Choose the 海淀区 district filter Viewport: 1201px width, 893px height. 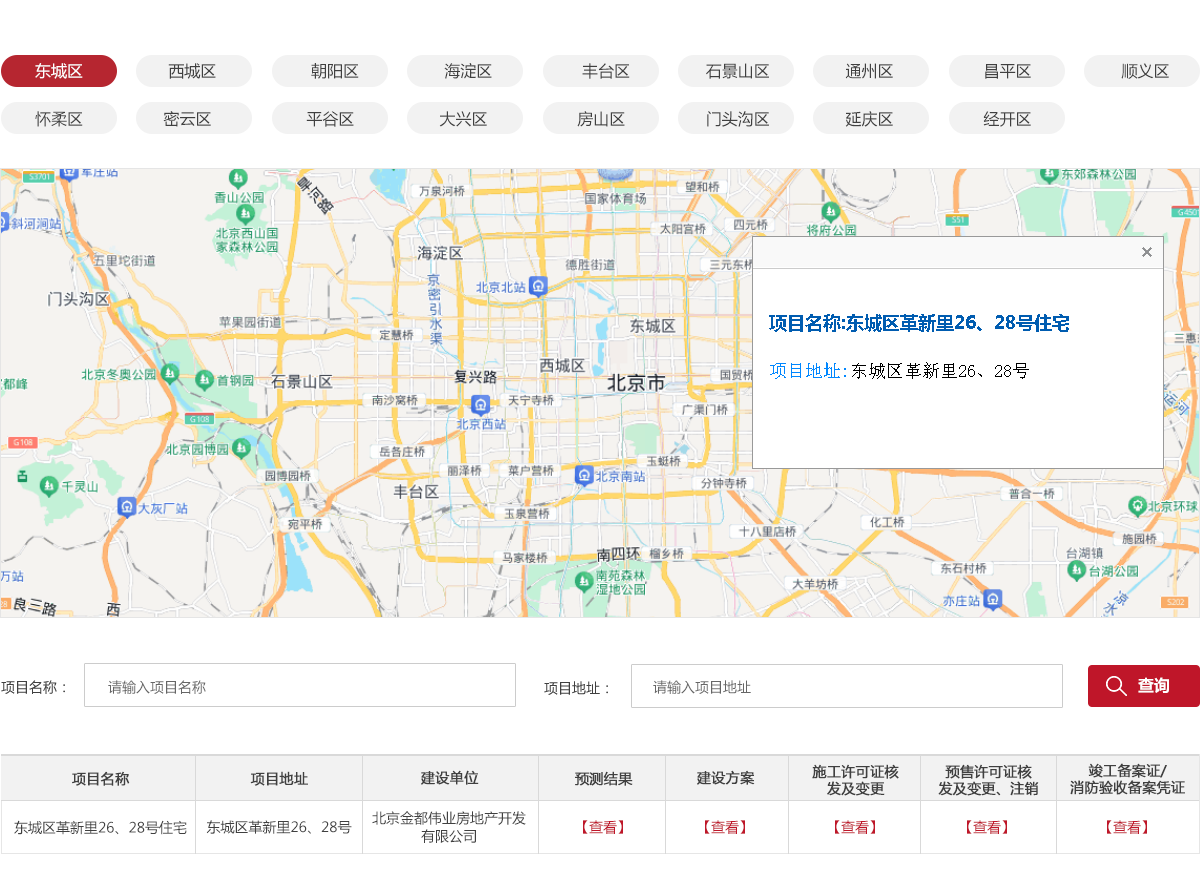[x=464, y=71]
